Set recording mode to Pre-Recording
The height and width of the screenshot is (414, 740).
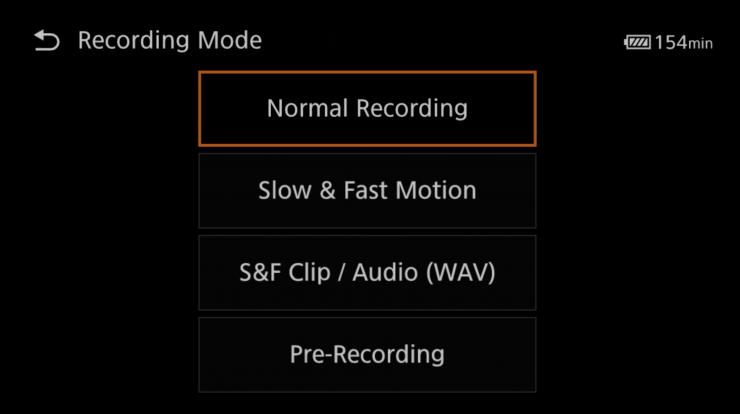pos(367,354)
